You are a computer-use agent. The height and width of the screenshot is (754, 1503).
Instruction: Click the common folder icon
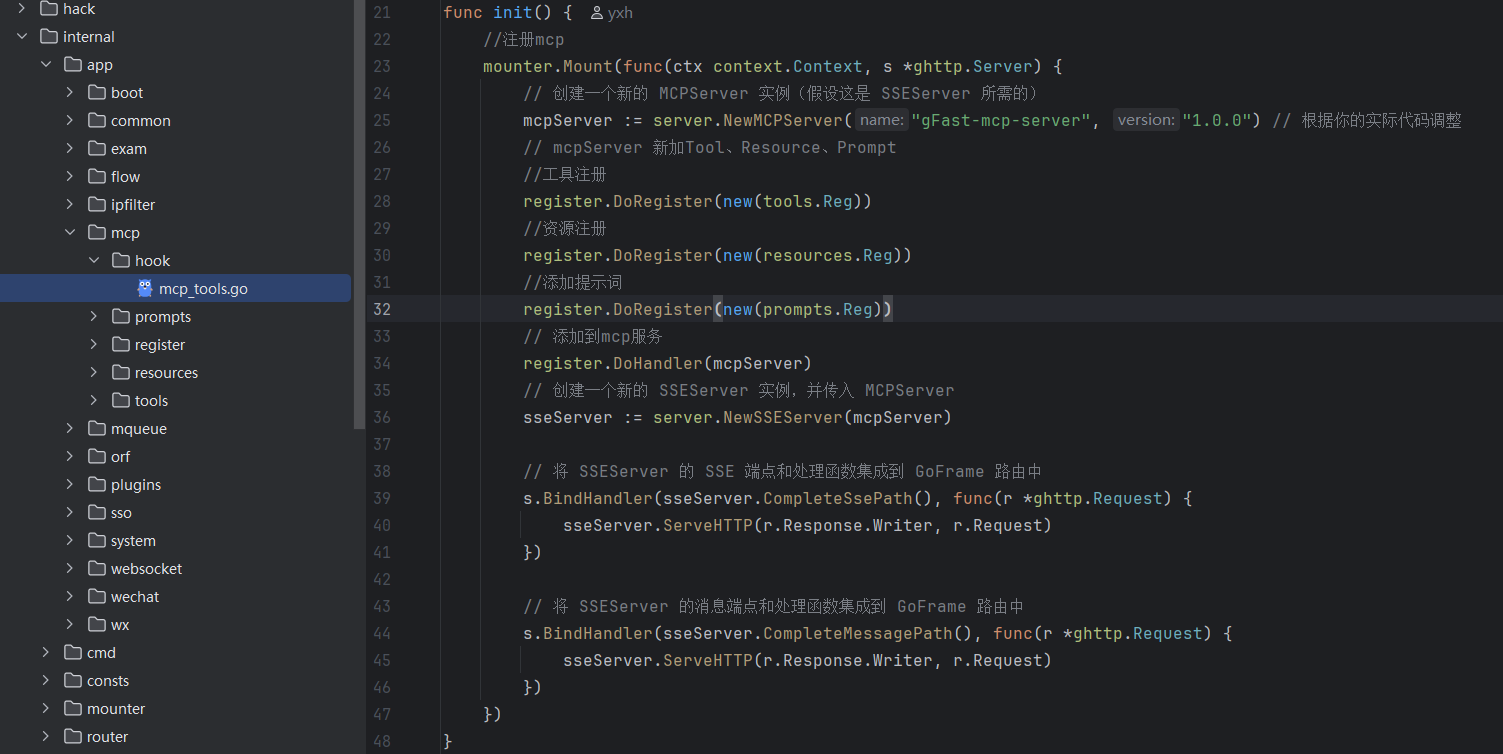click(96, 121)
